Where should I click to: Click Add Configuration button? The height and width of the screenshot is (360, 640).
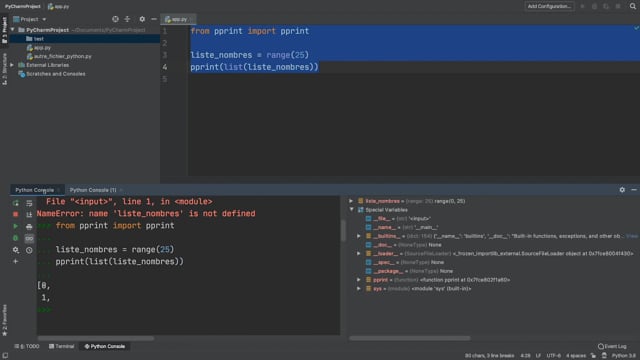pos(549,6)
